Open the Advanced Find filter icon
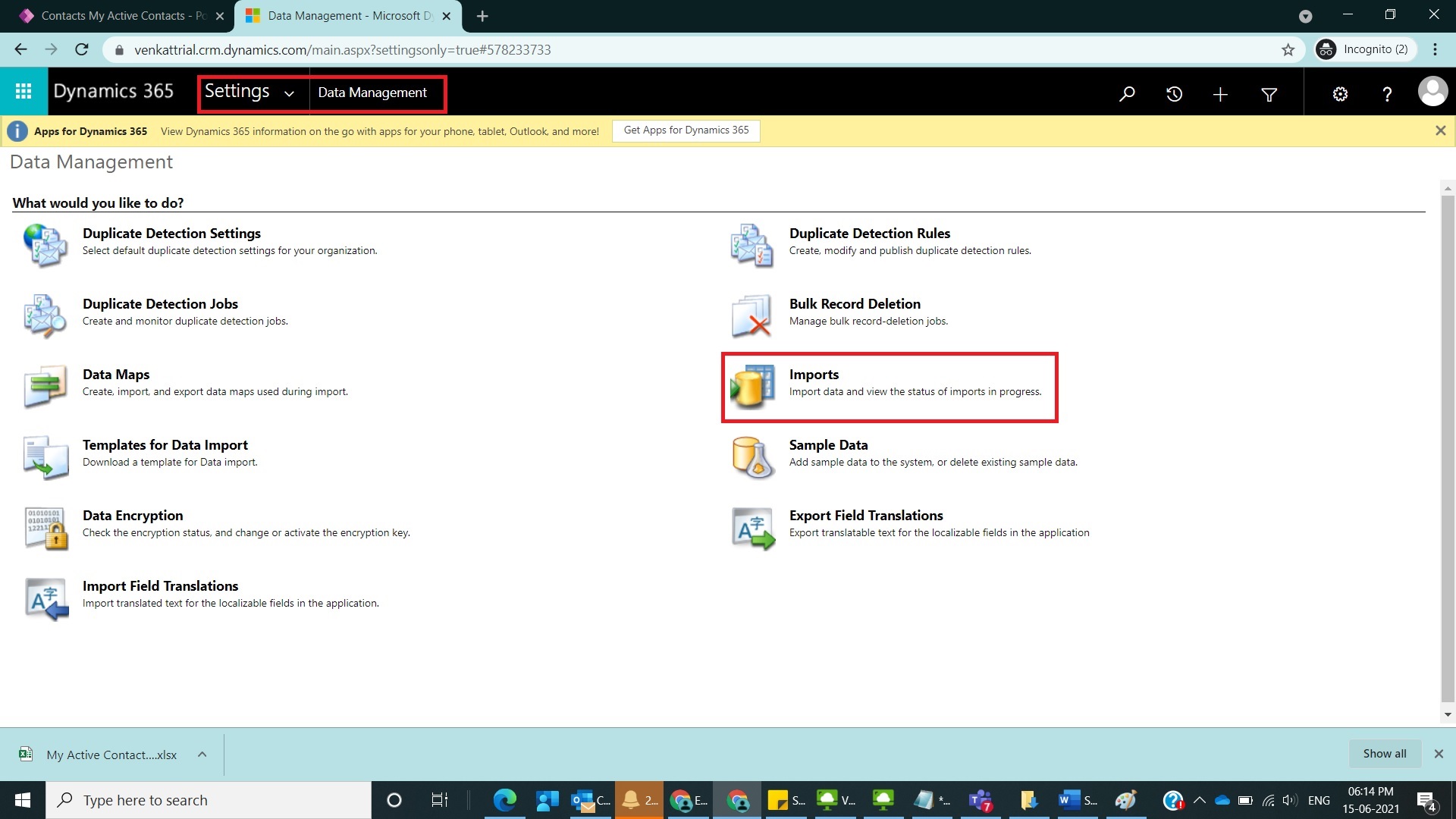The image size is (1456, 819). point(1270,93)
